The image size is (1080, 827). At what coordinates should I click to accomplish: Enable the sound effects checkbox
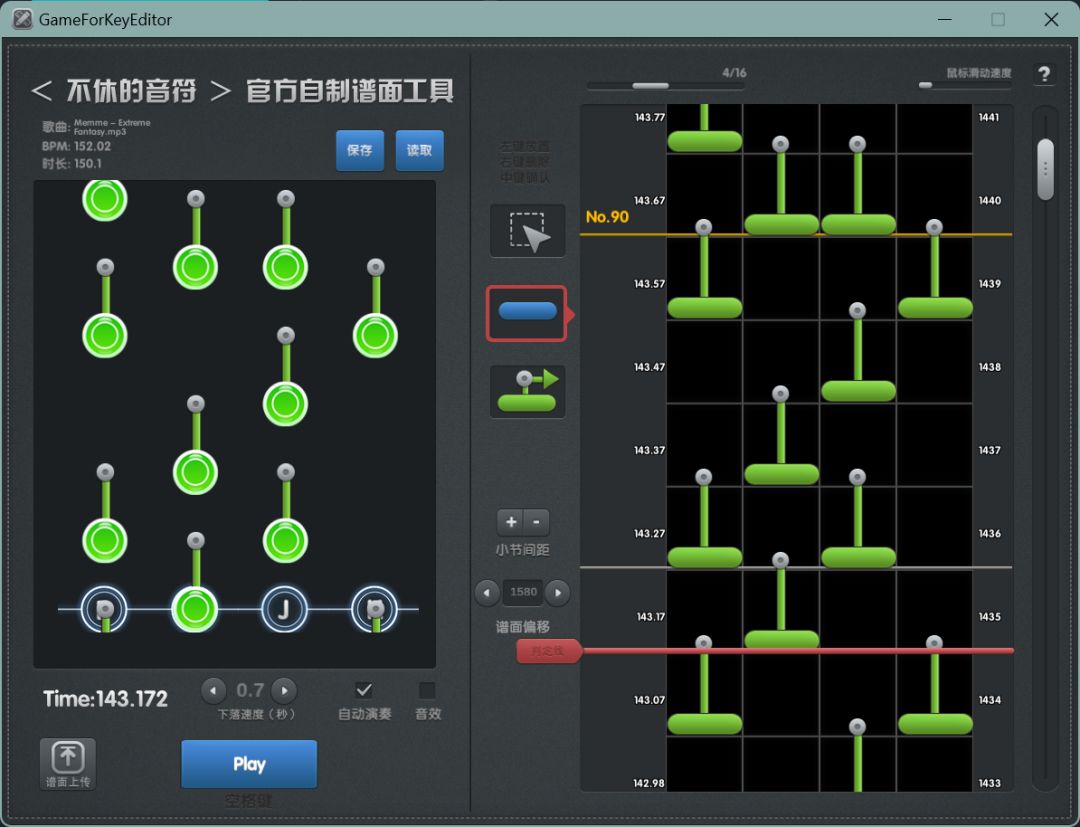click(427, 690)
